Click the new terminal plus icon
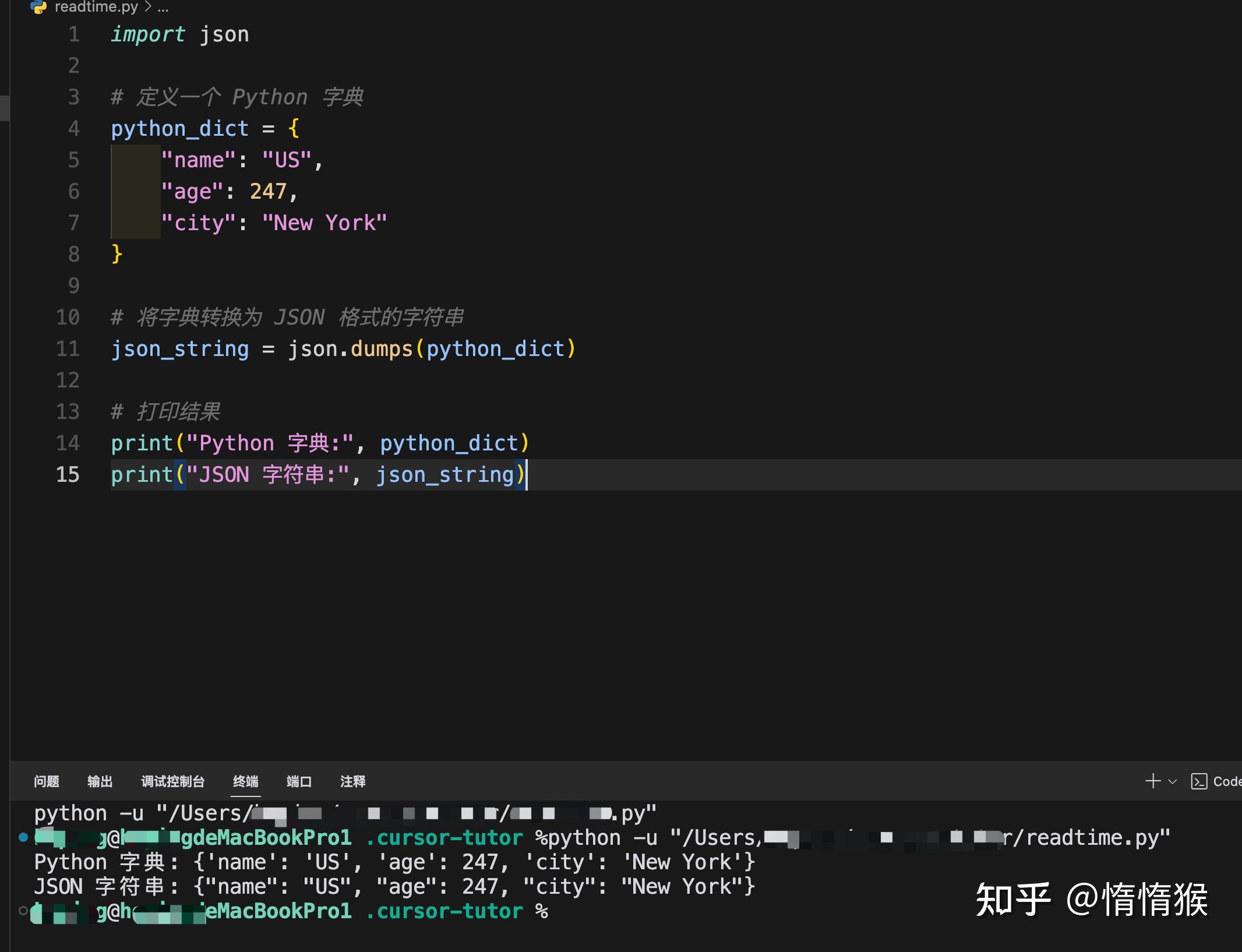Viewport: 1242px width, 952px height. pos(1152,781)
